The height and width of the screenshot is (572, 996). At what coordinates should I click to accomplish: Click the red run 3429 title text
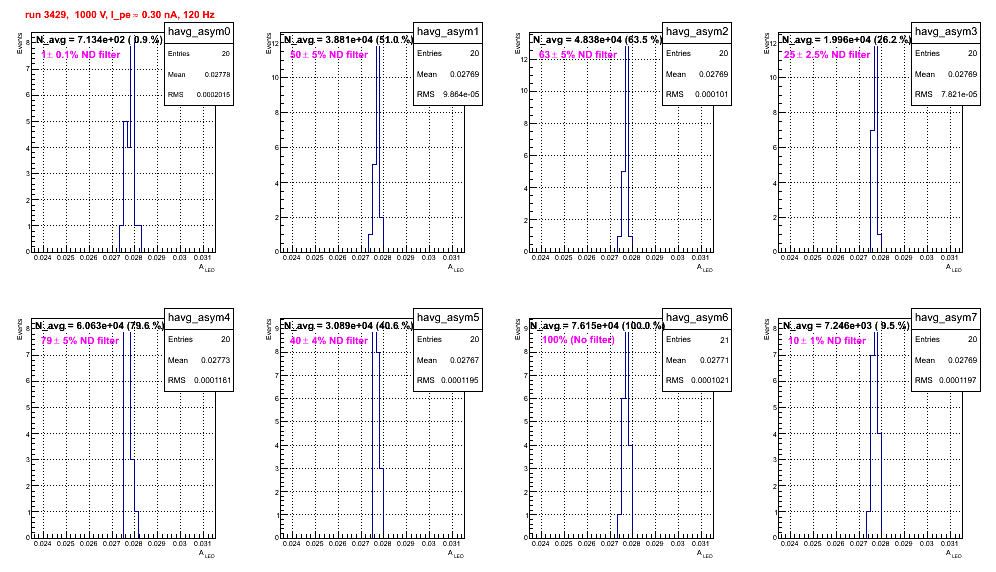coord(120,15)
